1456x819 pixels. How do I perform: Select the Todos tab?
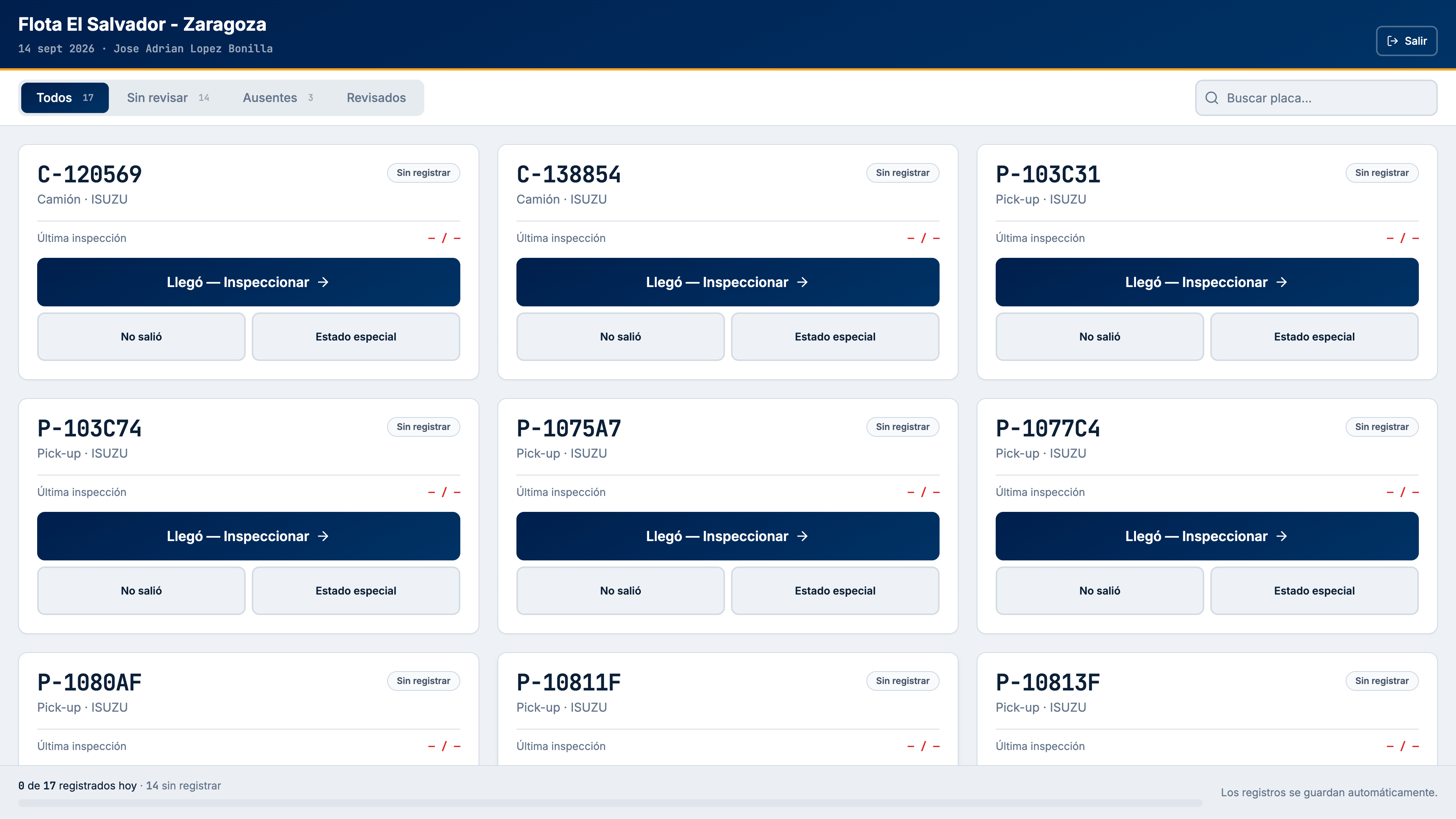pyautogui.click(x=65, y=98)
